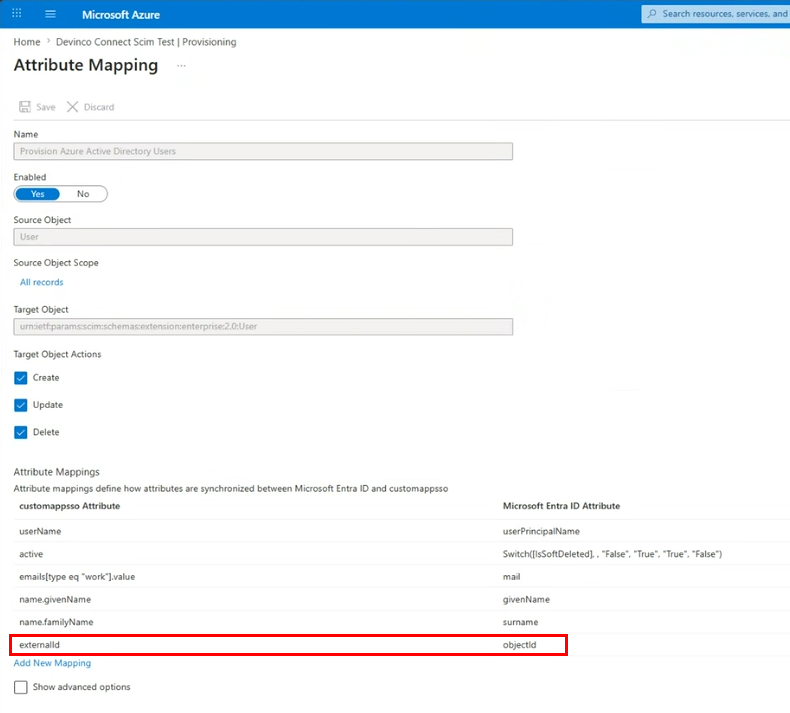Click the Save disk icon
790x713 pixels.
coord(25,107)
